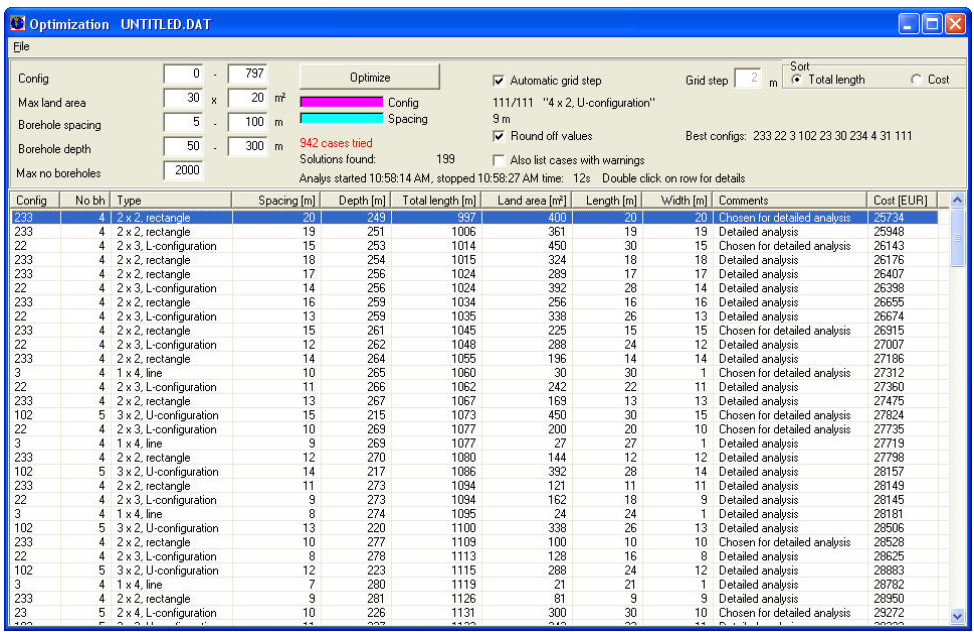This screenshot has width=974, height=632.
Task: Select the first 2 x 3, L-configuration row
Action: tap(166, 246)
